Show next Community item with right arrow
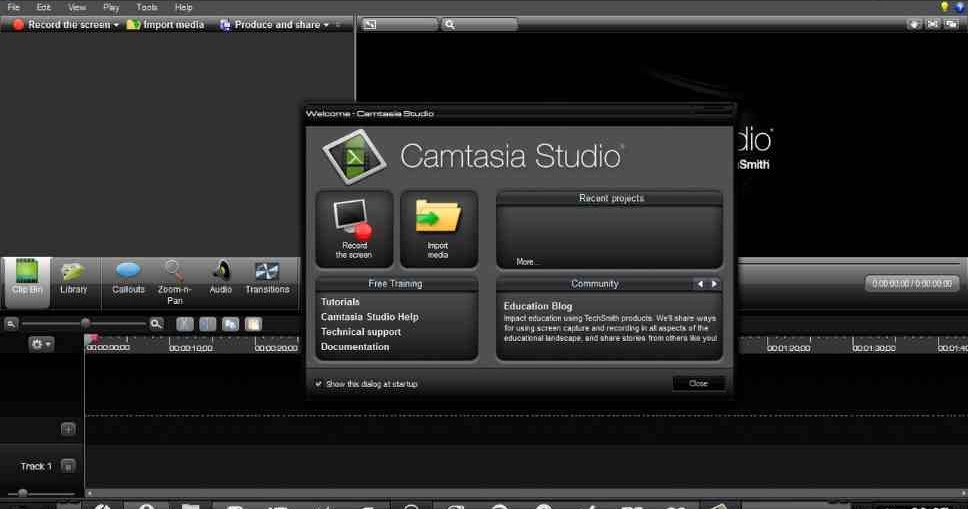This screenshot has width=968, height=509. pos(714,284)
